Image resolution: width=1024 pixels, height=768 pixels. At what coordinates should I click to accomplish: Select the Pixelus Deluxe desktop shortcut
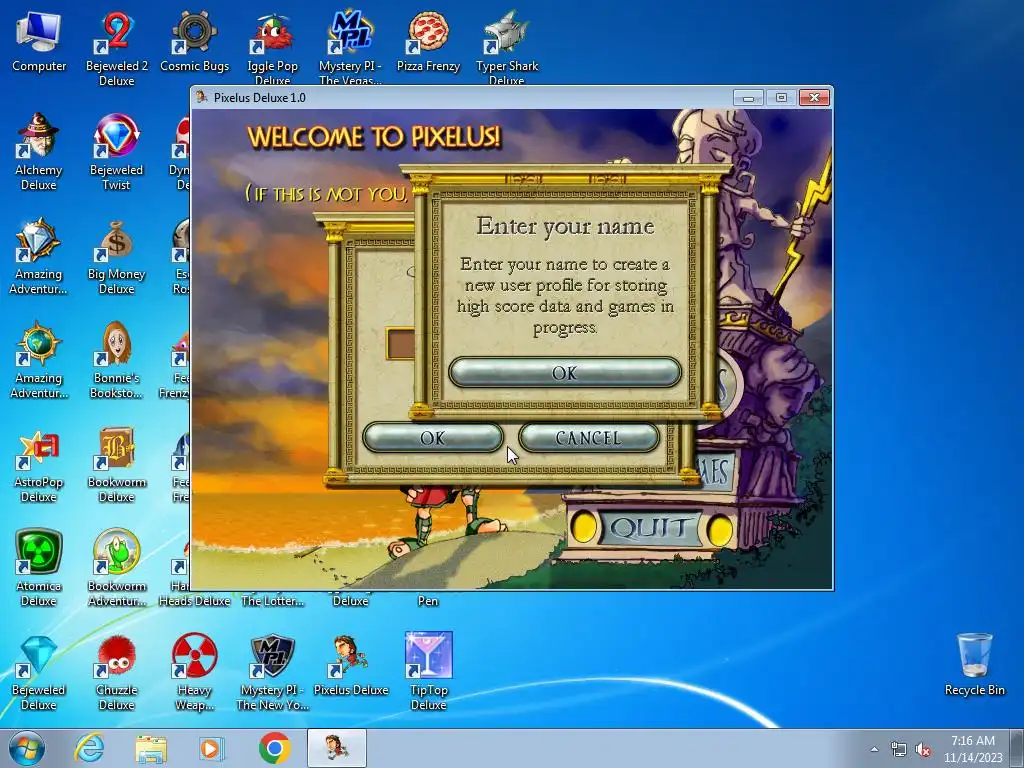tap(351, 666)
